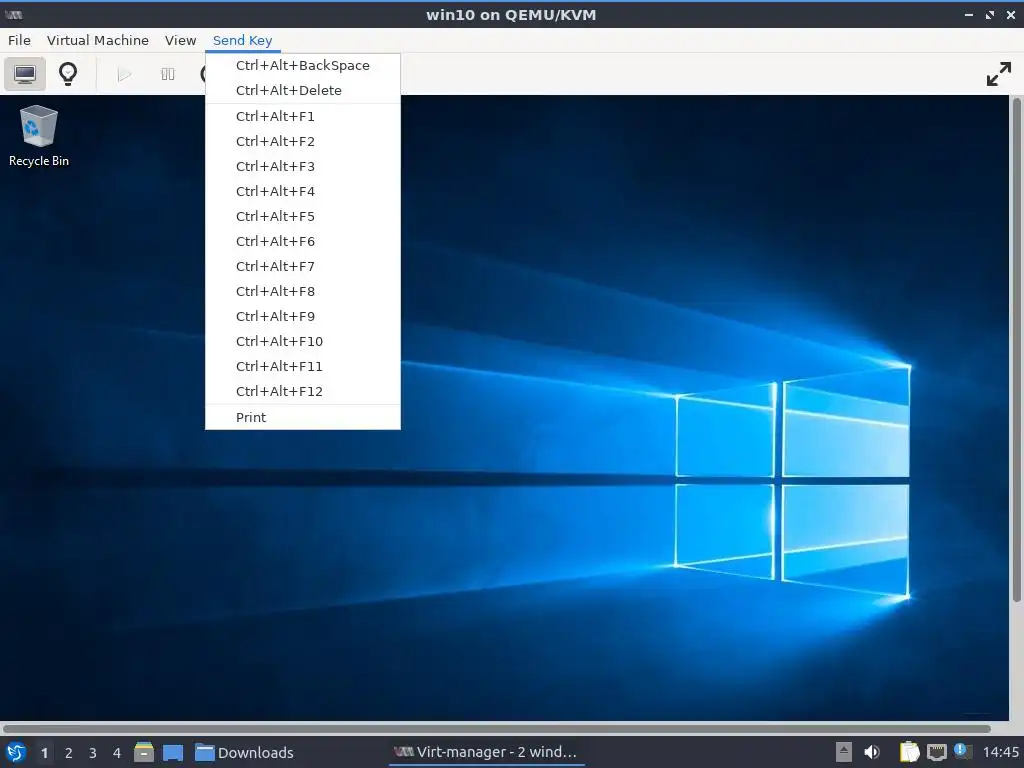This screenshot has width=1024, height=768.
Task: Choose Ctrl+Alt+F11 key combination
Action: 302,366
